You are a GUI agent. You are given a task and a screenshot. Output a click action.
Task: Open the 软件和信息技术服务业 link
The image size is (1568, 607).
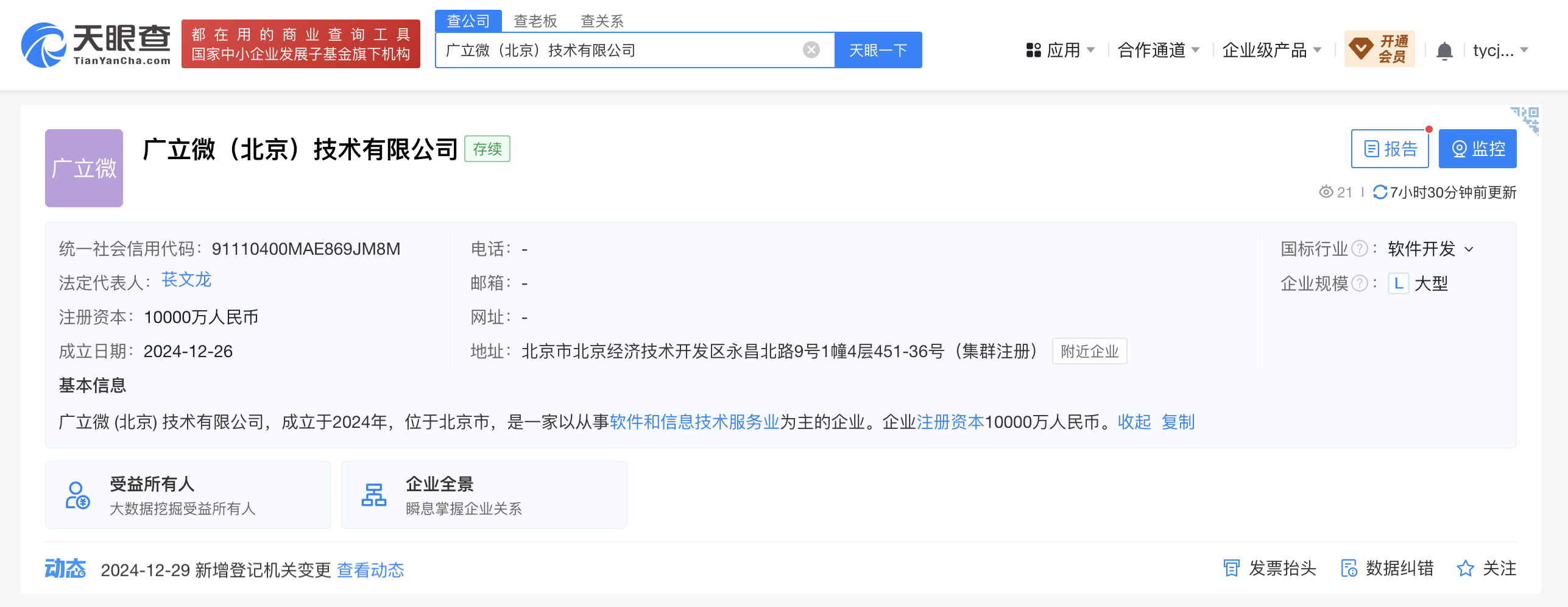point(694,422)
